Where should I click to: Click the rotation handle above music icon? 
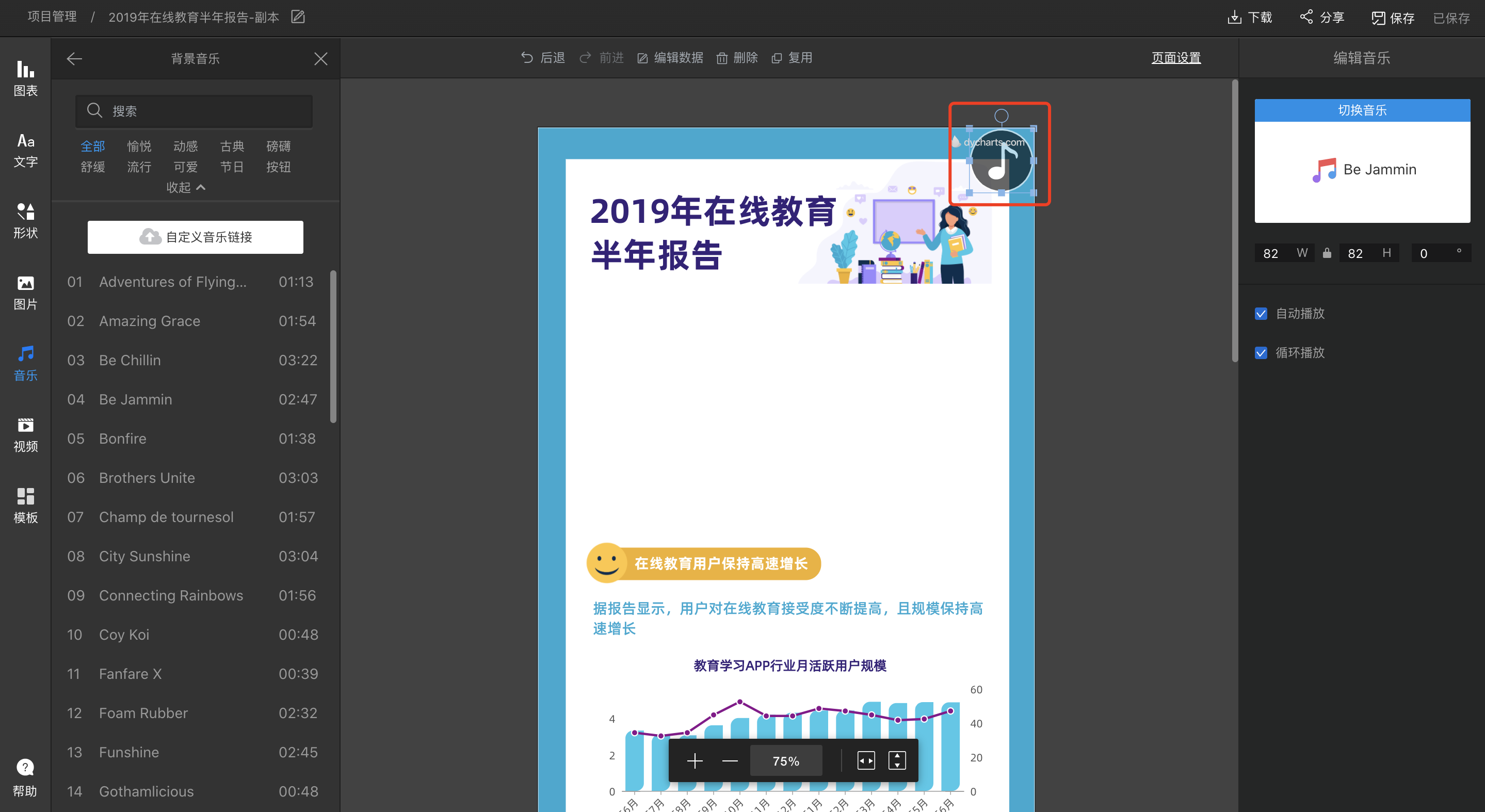click(x=1002, y=116)
